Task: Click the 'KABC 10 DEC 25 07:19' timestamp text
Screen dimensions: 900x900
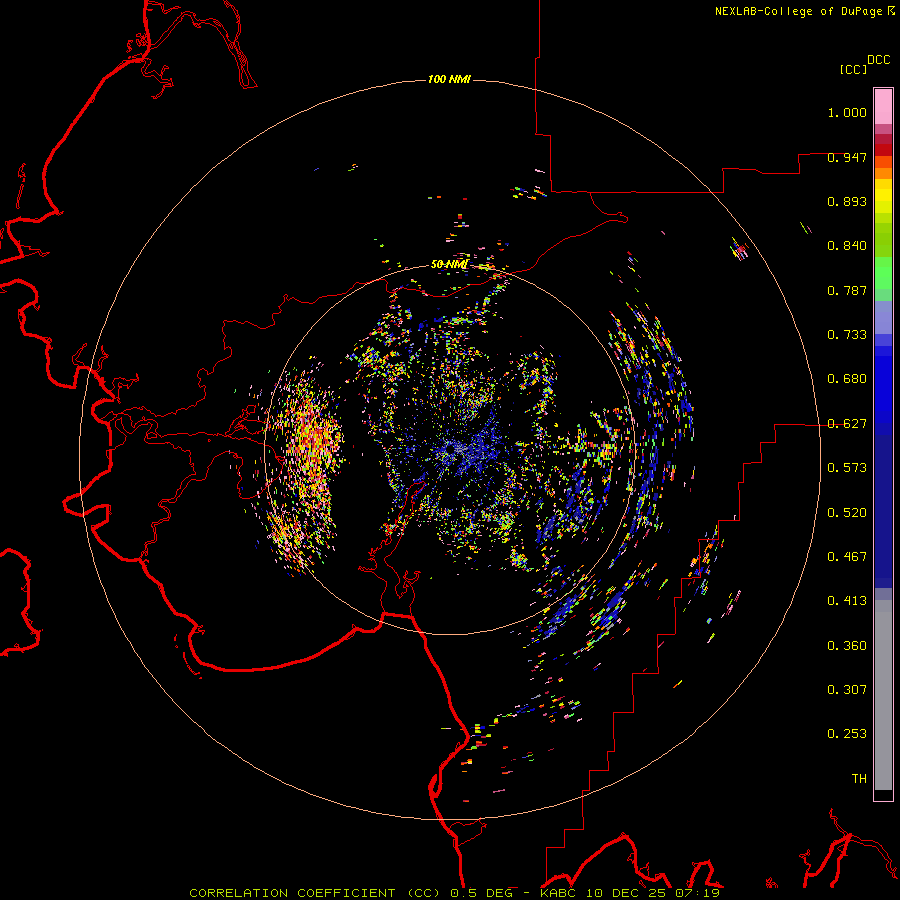Action: pos(630,893)
